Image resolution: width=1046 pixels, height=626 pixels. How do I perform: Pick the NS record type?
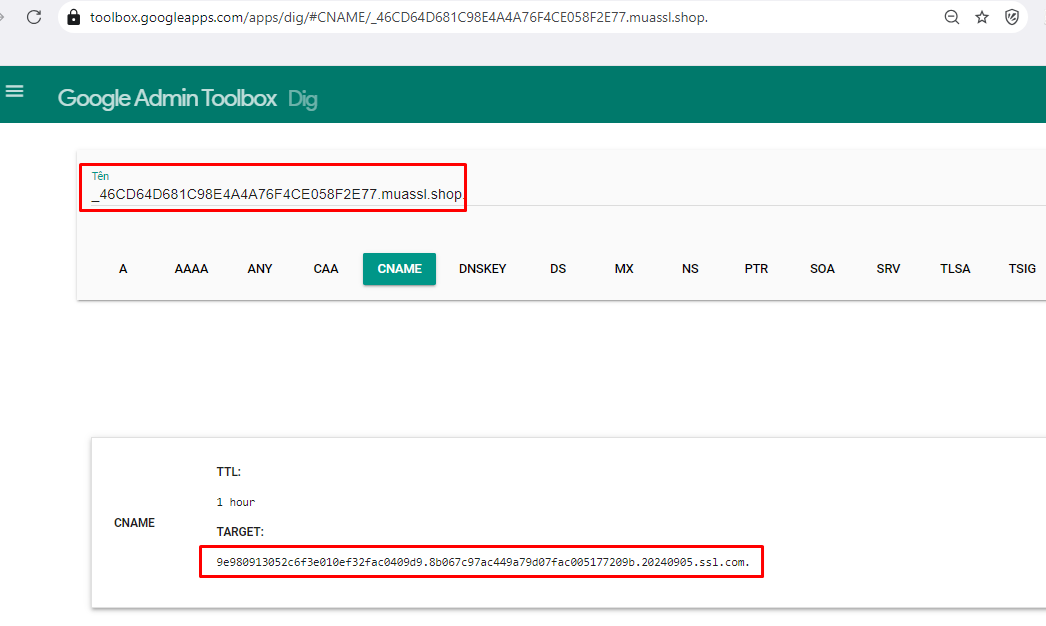click(690, 269)
